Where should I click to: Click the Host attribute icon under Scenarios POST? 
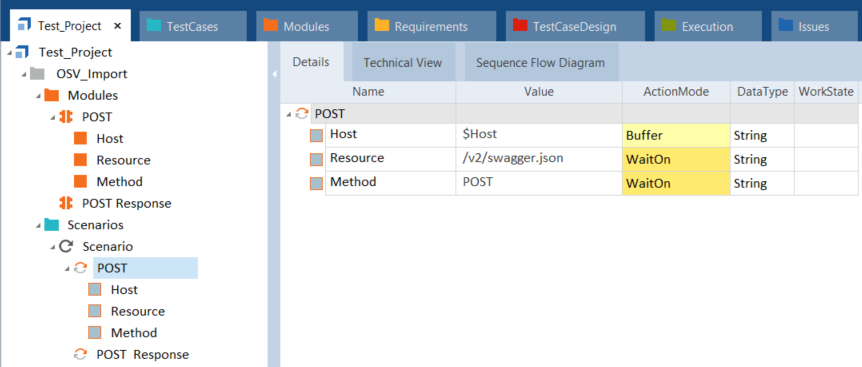pyautogui.click(x=95, y=290)
